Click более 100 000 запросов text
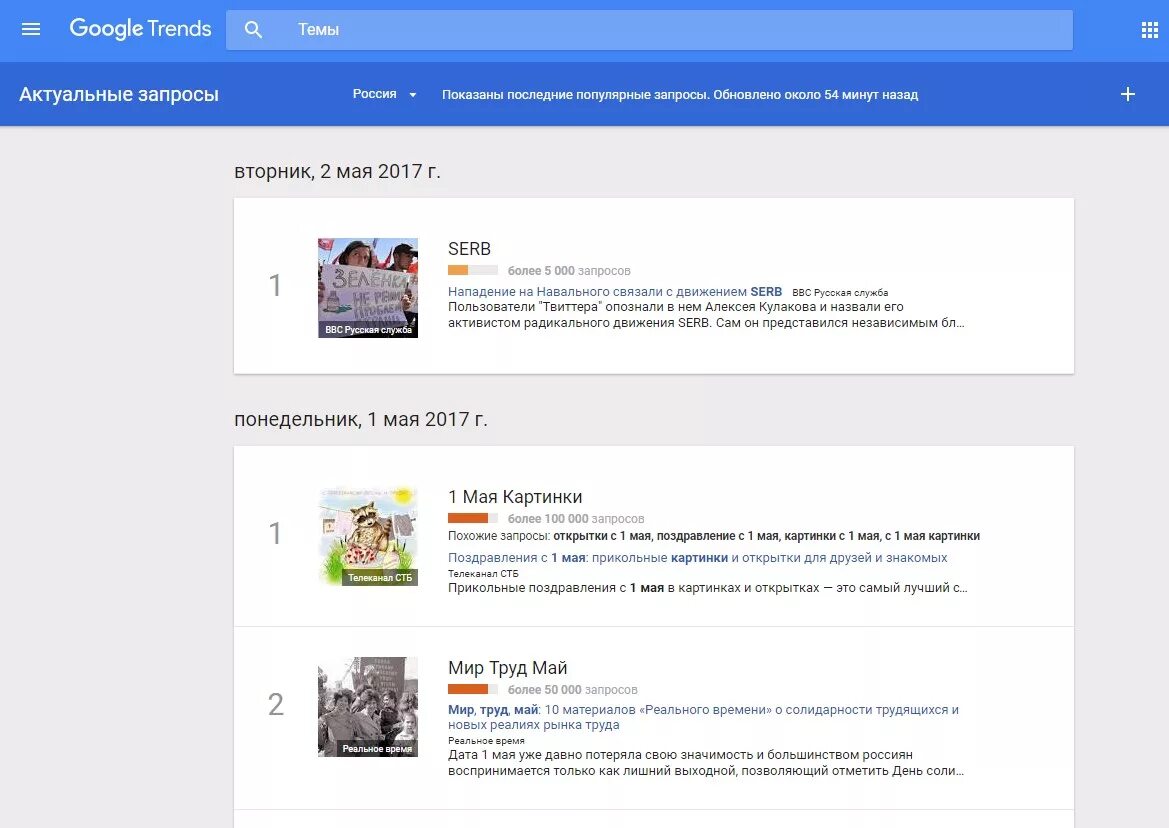The height and width of the screenshot is (828, 1169). (576, 519)
